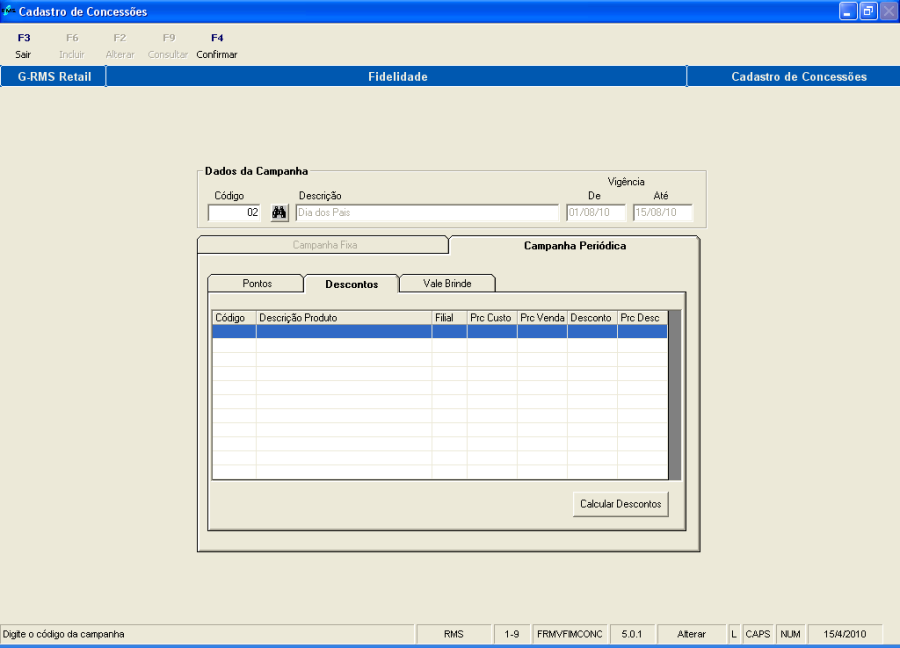Select the highlighted first grid row
Image resolution: width=900 pixels, height=648 pixels.
pyautogui.click(x=440, y=331)
